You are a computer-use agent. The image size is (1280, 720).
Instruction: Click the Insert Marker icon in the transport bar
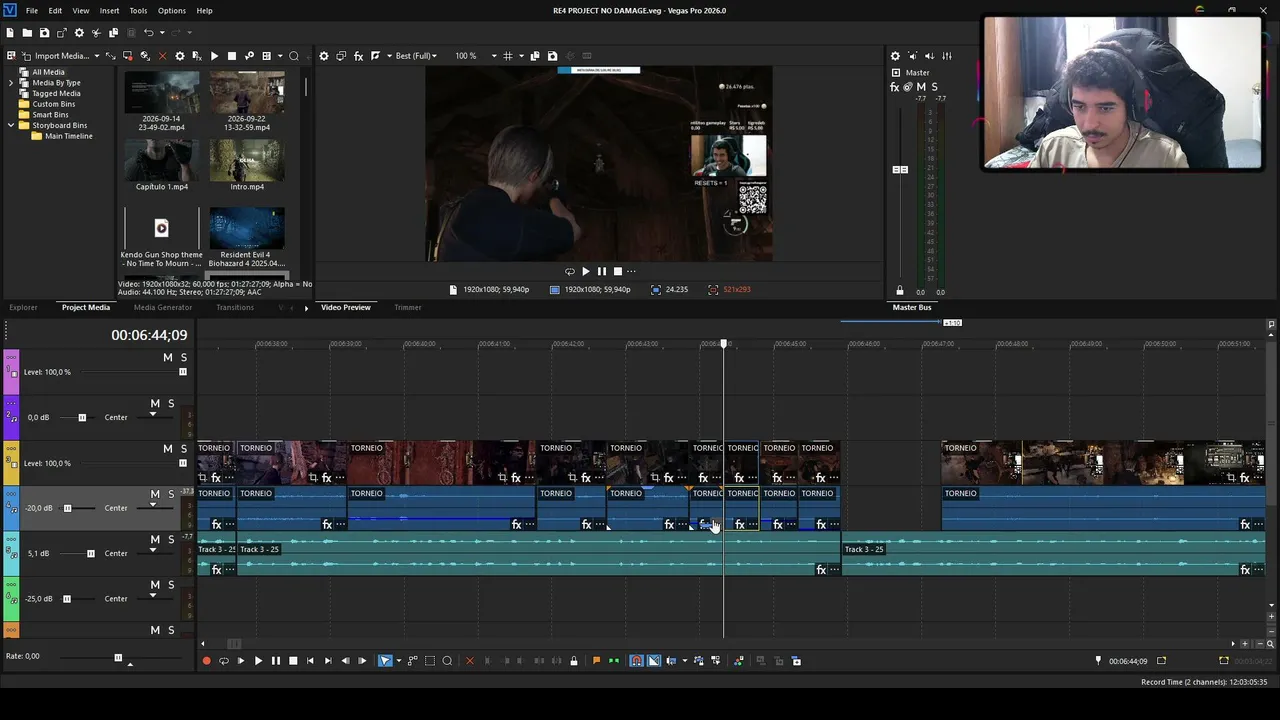597,661
